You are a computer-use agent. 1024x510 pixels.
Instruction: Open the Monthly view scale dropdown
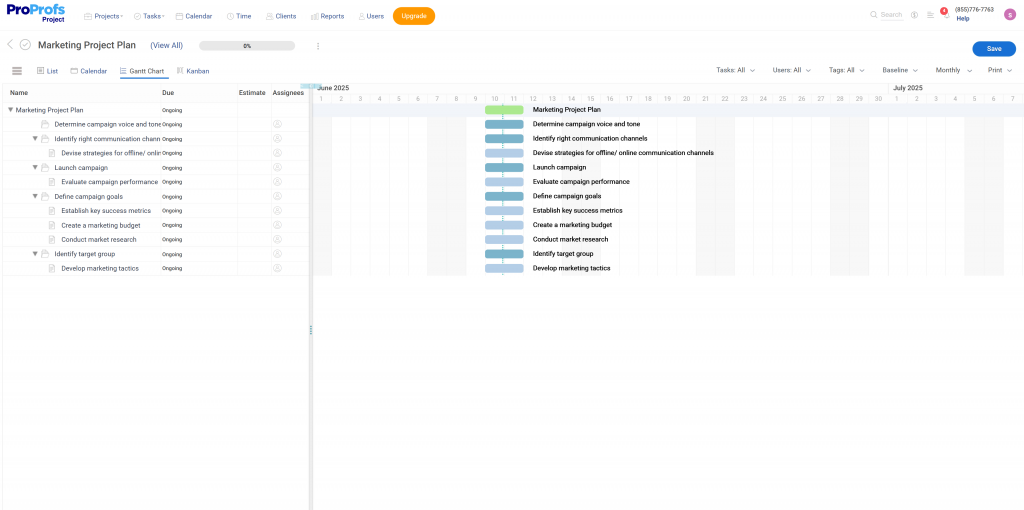(x=953, y=71)
